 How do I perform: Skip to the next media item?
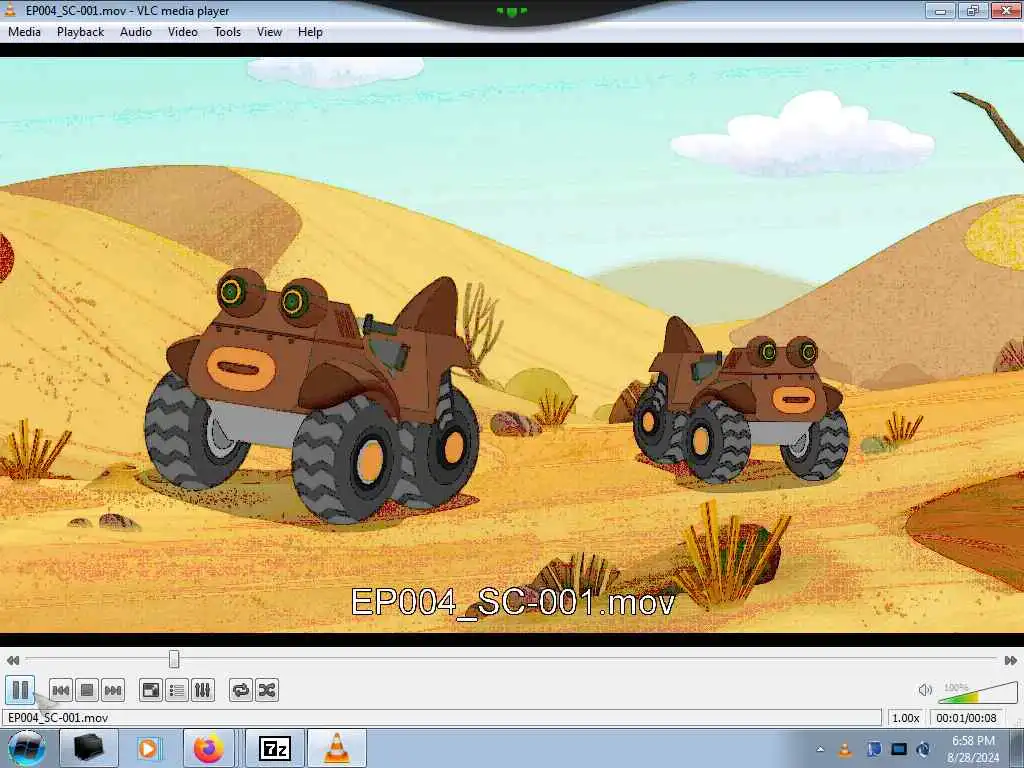click(113, 690)
